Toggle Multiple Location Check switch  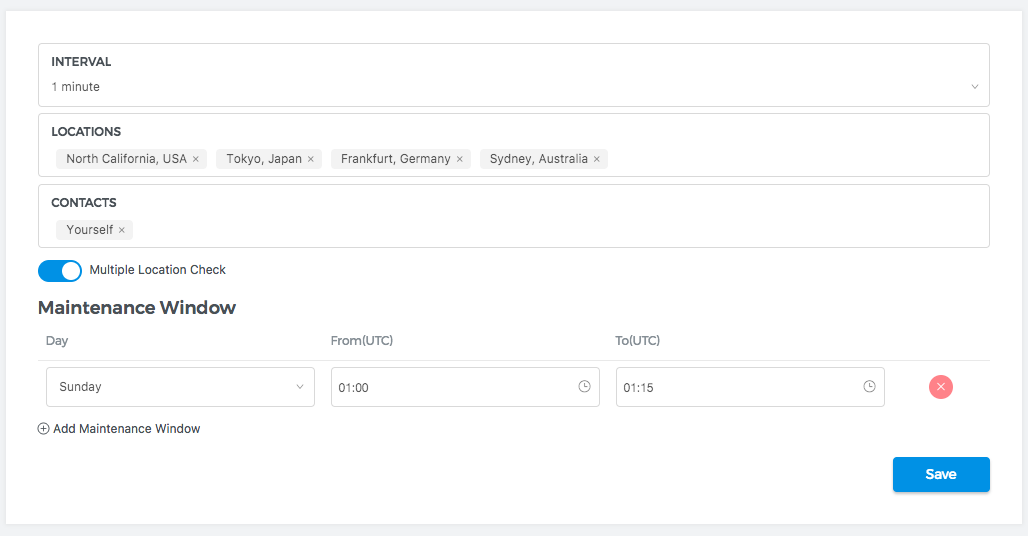(60, 271)
